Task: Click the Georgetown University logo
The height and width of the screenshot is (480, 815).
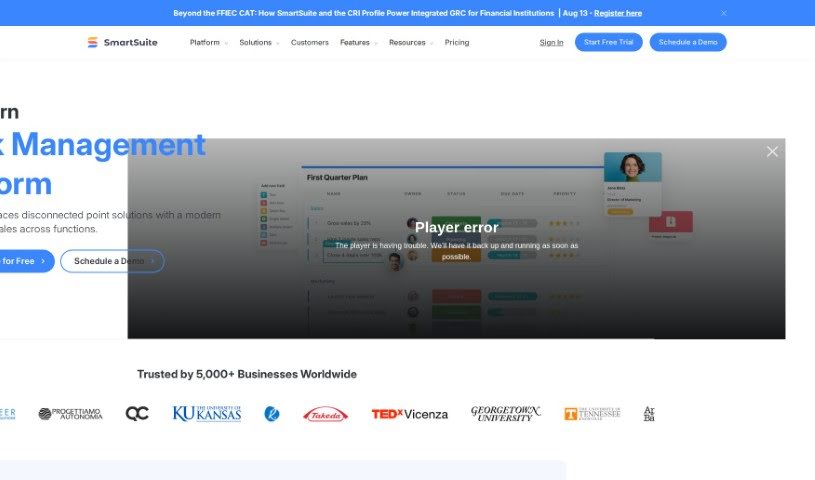Action: [506, 413]
